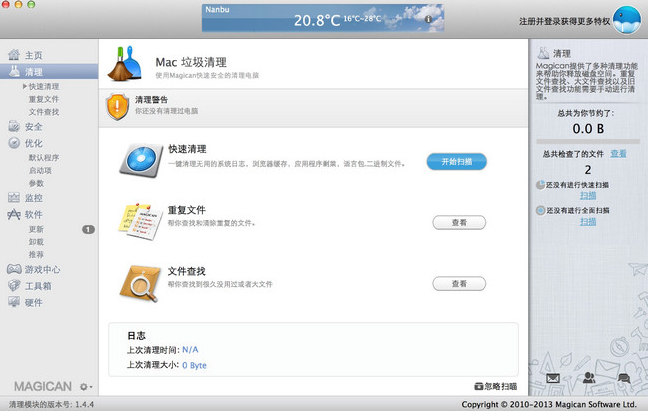The height and width of the screenshot is (412, 648).
Task: Open the 硬件 hardware section
Action: pos(33,302)
